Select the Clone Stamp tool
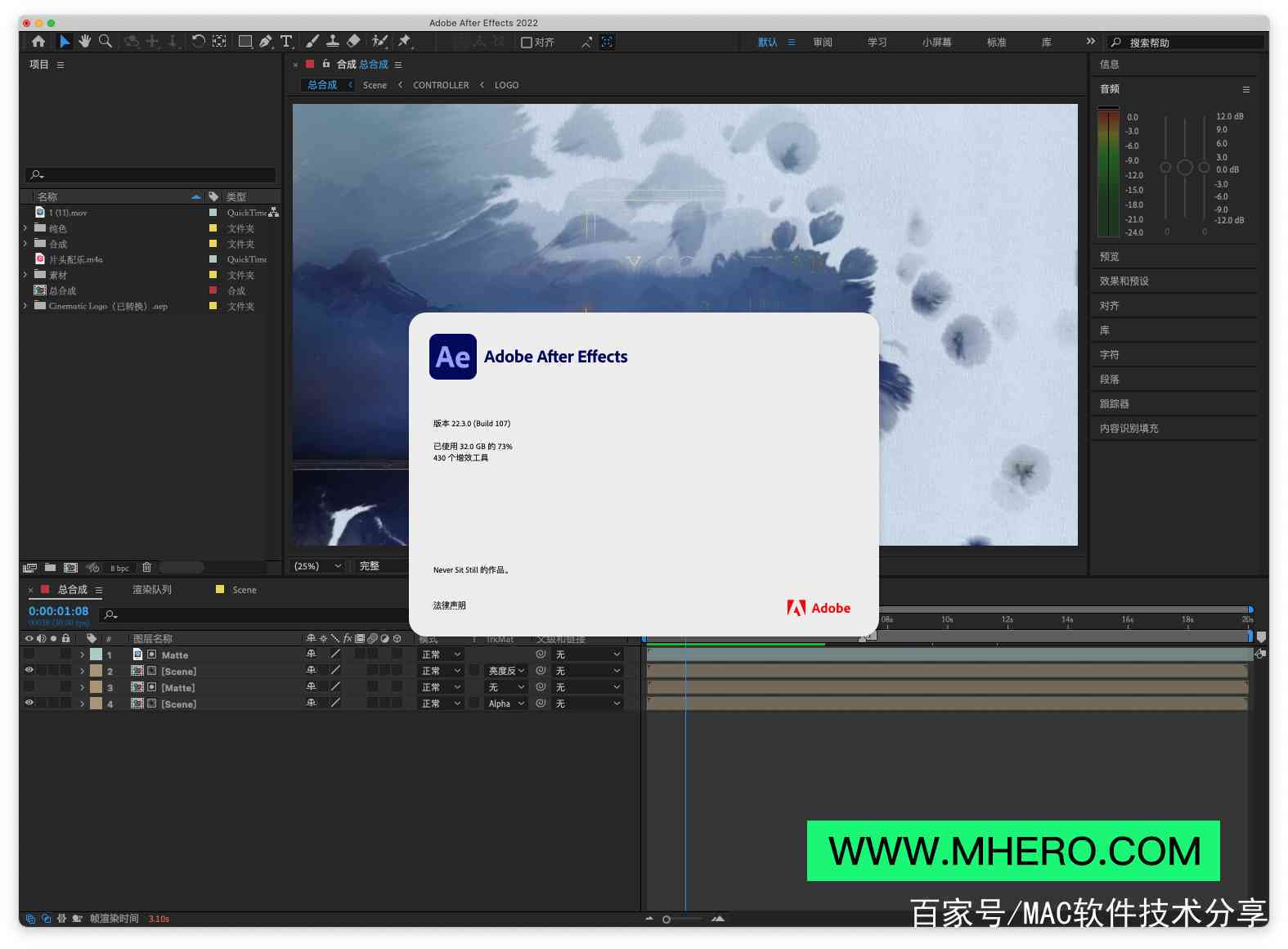The image size is (1288, 949). (x=333, y=41)
